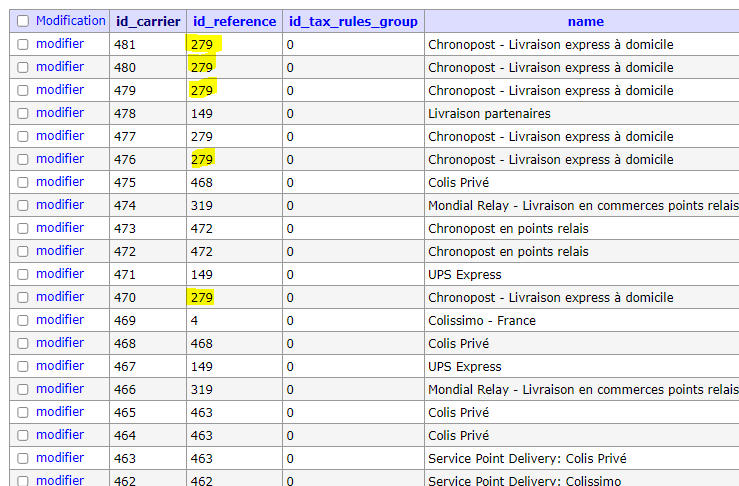This screenshot has width=739, height=486.
Task: Edit row 477 via modifier link
Action: 60,136
